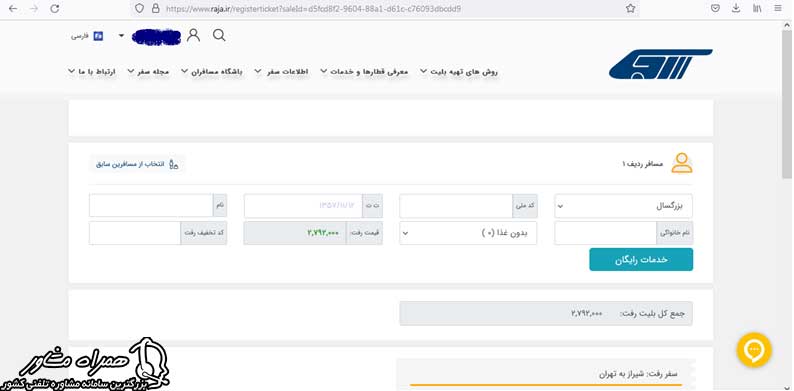Open the باشگاه مسافران menu
The width and height of the screenshot is (794, 391).
pos(212,72)
